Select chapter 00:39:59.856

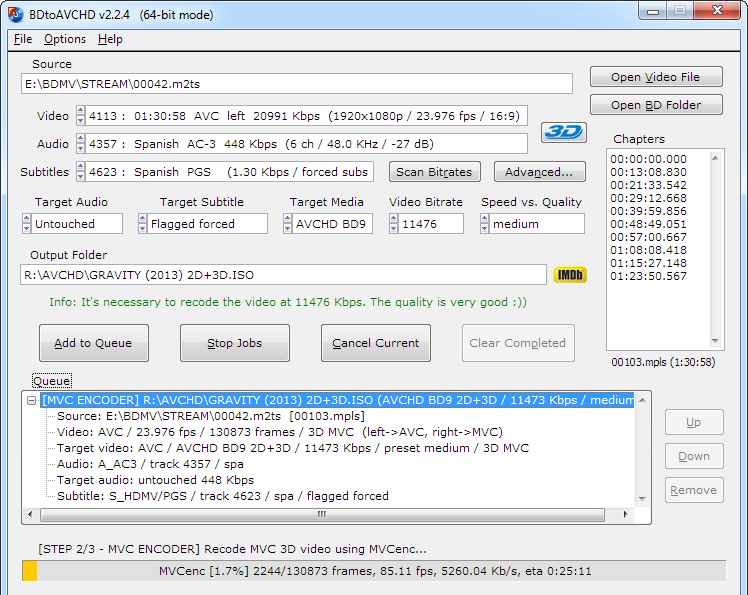pos(648,211)
